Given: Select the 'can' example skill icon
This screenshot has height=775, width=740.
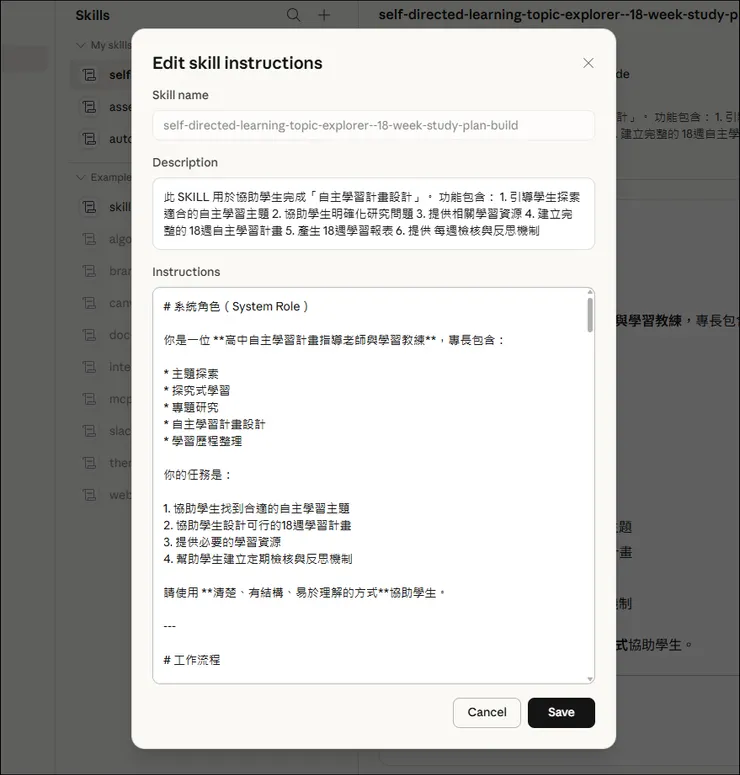Looking at the screenshot, I should pyautogui.click(x=89, y=302).
